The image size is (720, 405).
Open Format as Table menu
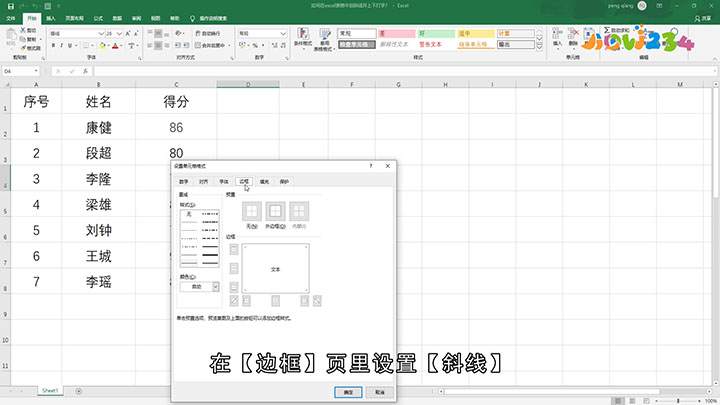pos(325,39)
